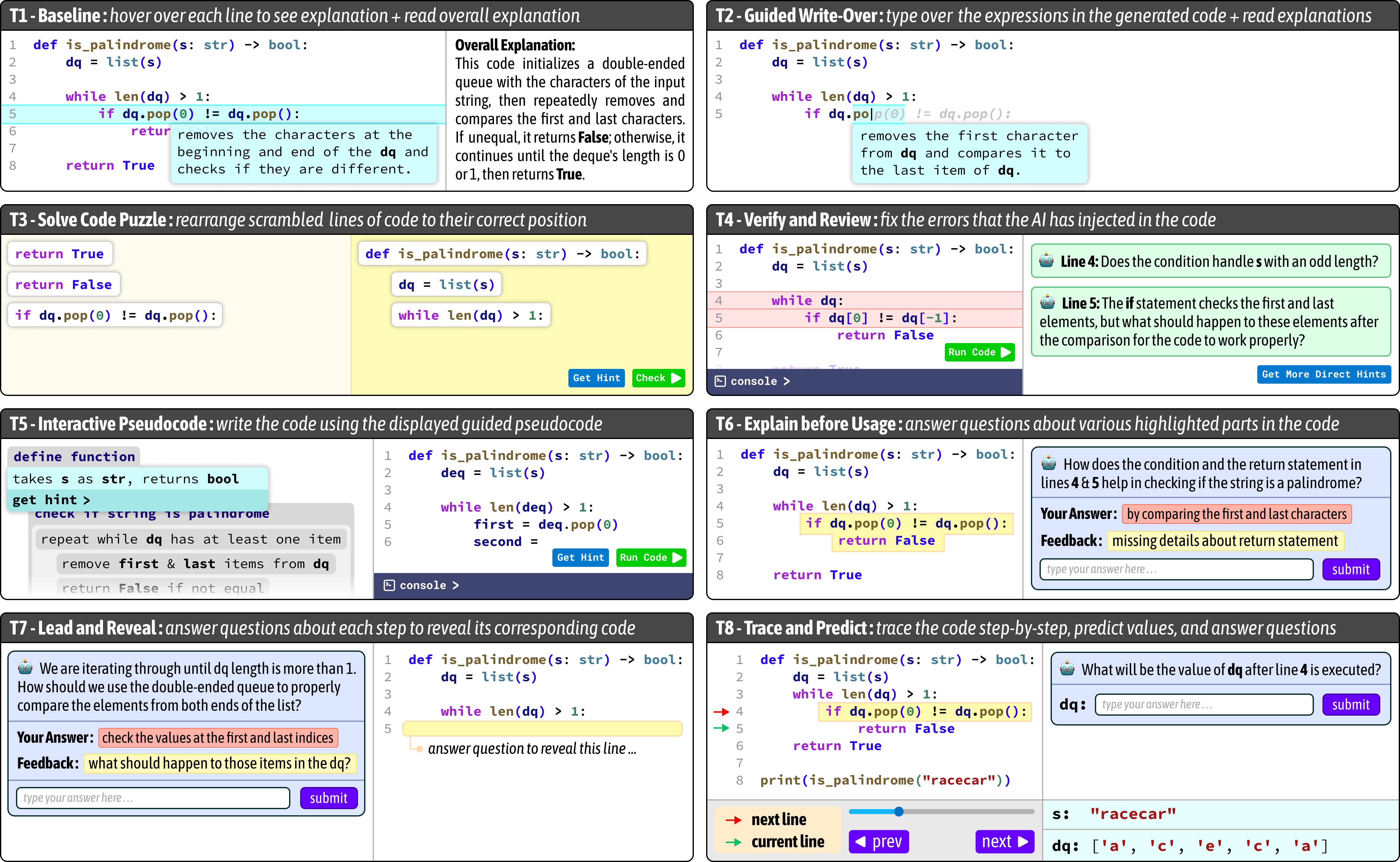The width and height of the screenshot is (1400, 862).
Task: Click 'repeat while dq has at least one item'
Action: click(191, 539)
